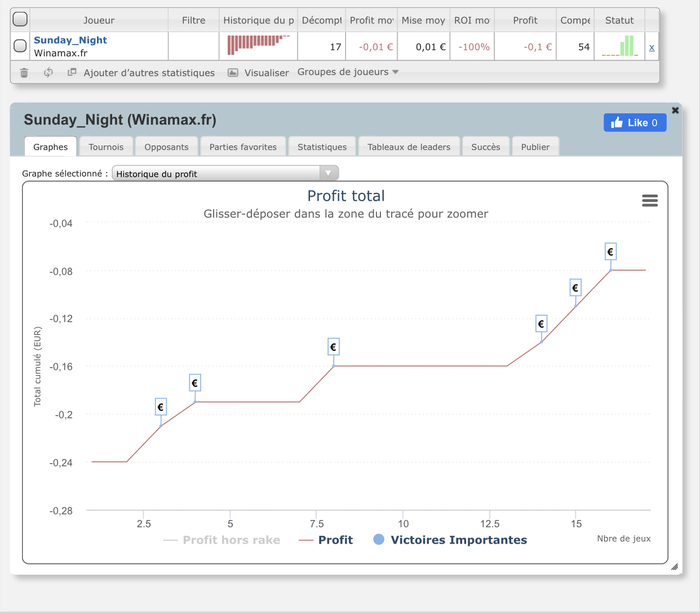Screen dimensions: 700x613
Task: Open the Publier tab
Action: [535, 147]
